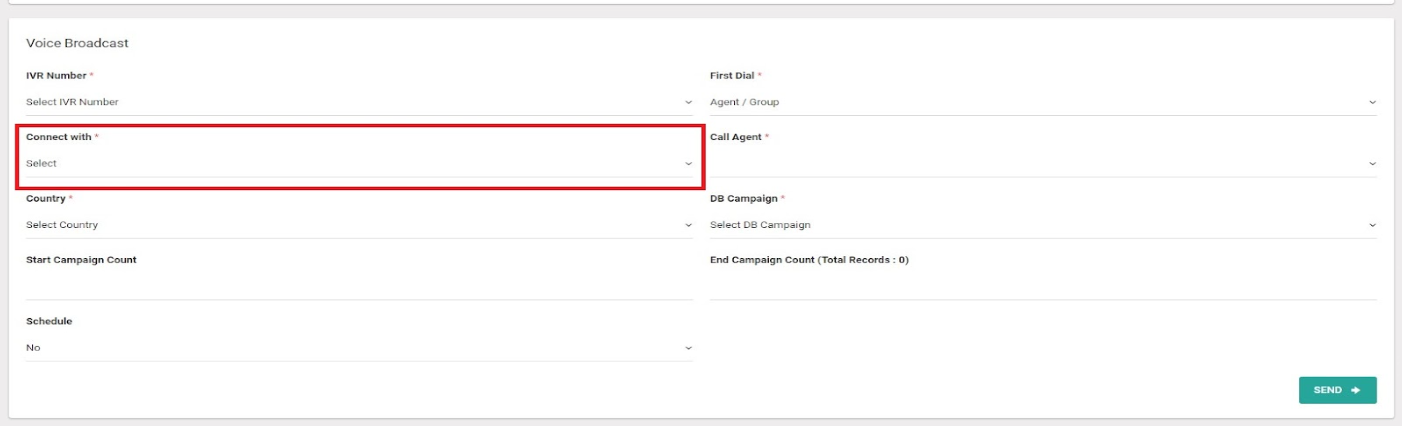Click the Total Records : 0 label
1402x426 pixels.
click(864, 260)
